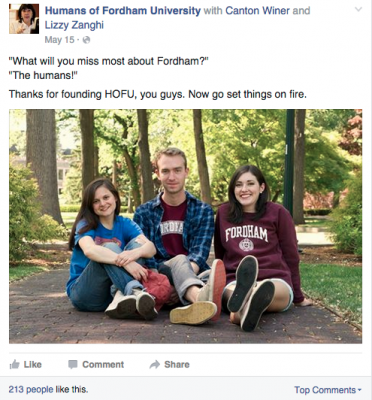Open the photo of three students

pyautogui.click(x=185, y=226)
